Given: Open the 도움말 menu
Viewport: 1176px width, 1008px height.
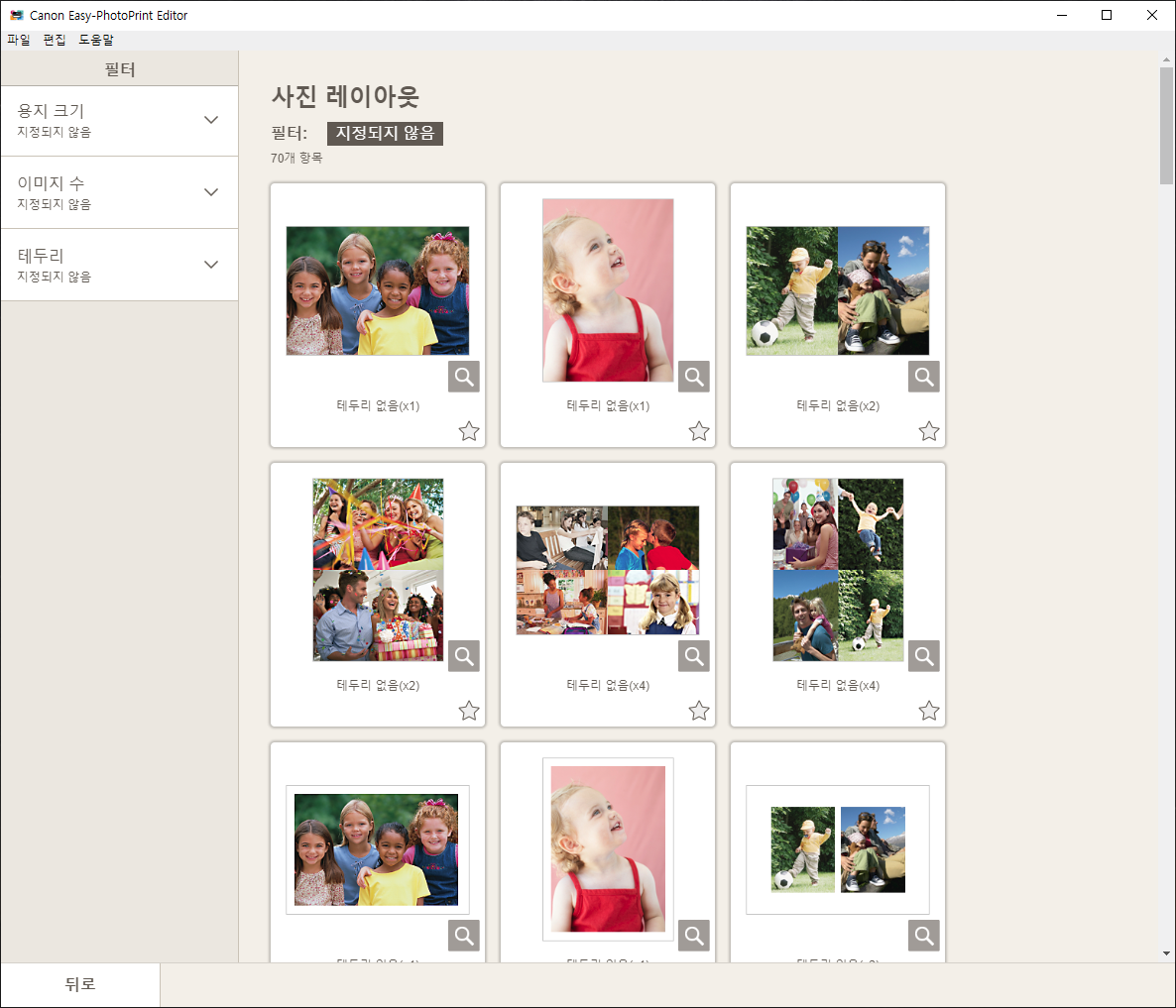Looking at the screenshot, I should coord(96,40).
